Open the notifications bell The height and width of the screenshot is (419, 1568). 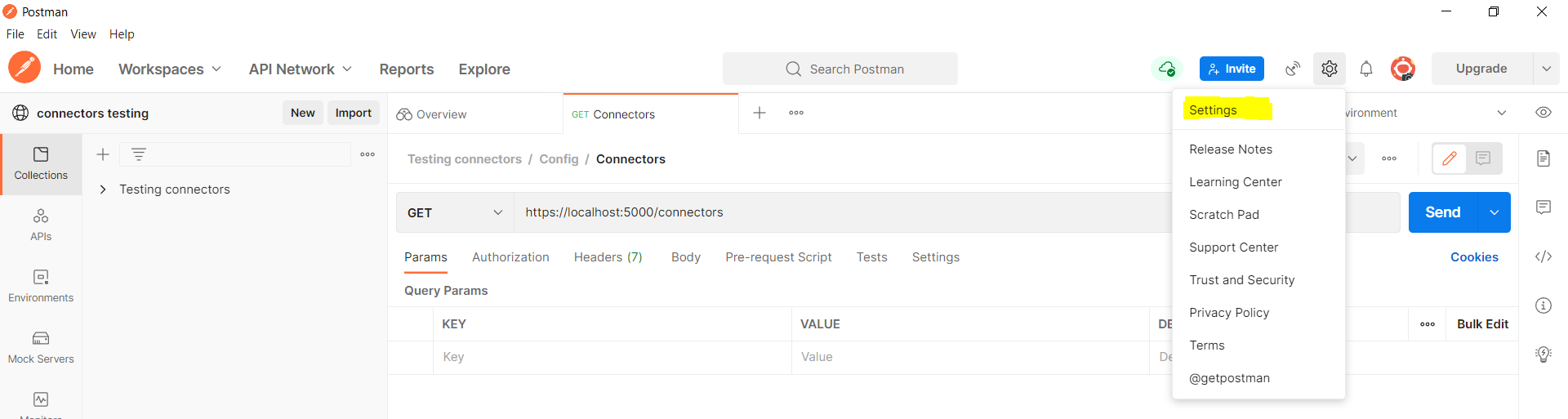coord(1366,69)
